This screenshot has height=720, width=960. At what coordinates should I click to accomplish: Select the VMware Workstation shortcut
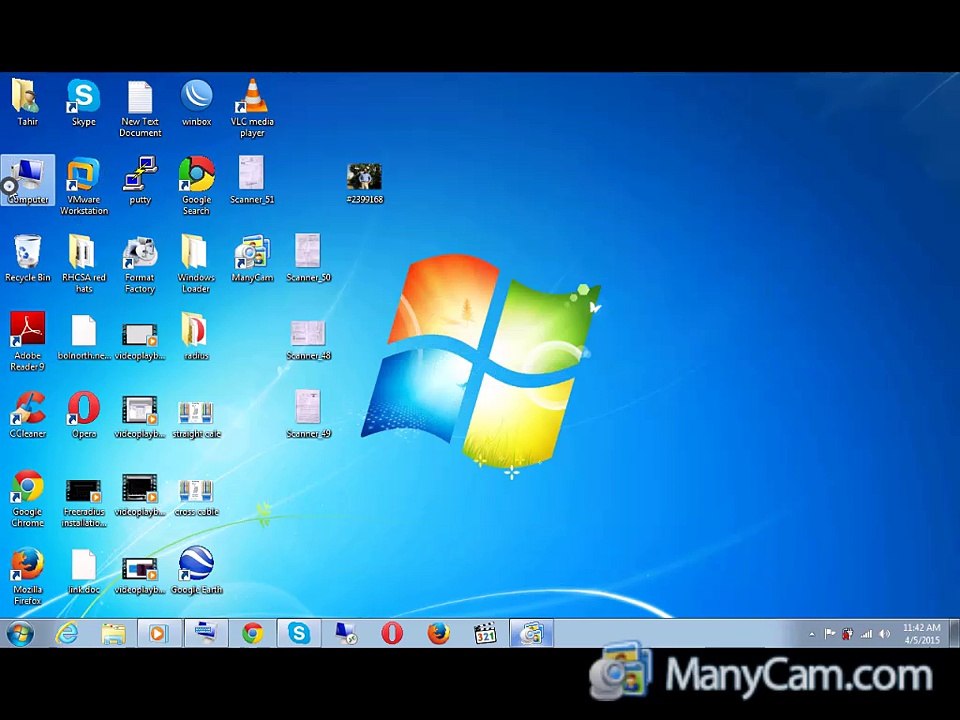(x=84, y=186)
